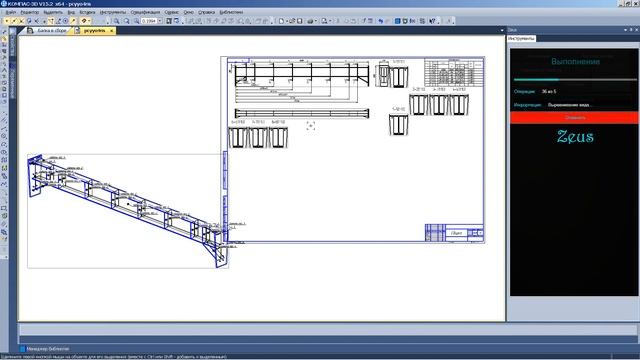The width and height of the screenshot is (640, 360).
Task: Select the rectangle tool in left toolbar
Action: 4,208
